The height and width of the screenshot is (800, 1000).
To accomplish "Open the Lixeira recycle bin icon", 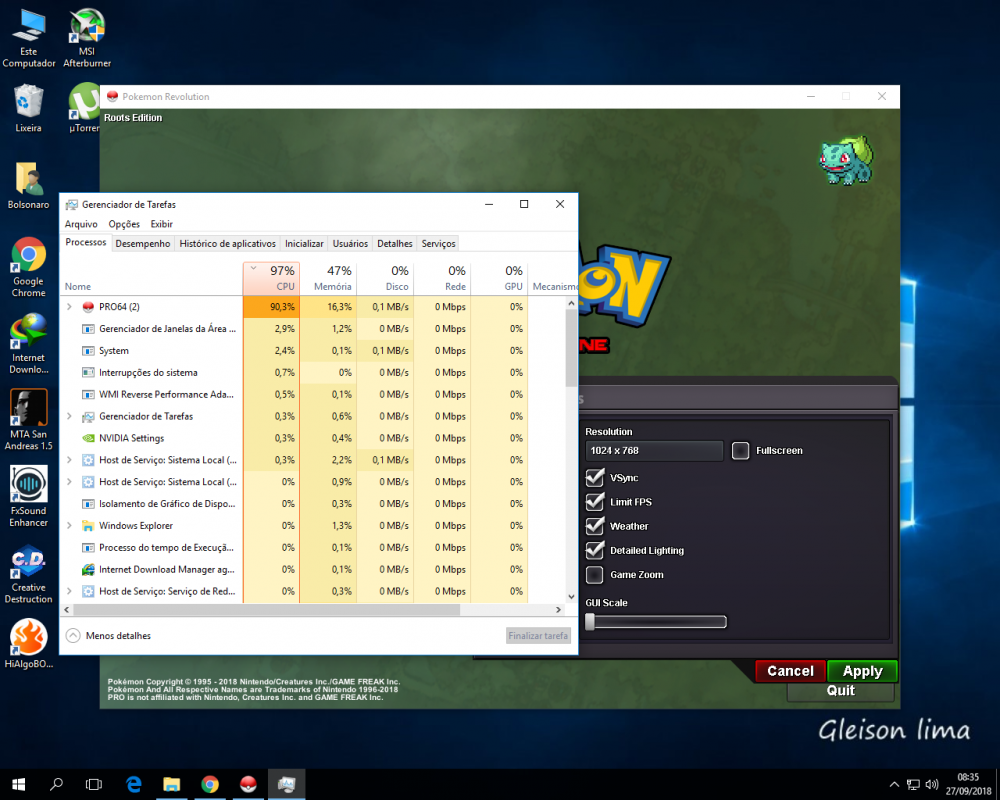I will coord(28,102).
